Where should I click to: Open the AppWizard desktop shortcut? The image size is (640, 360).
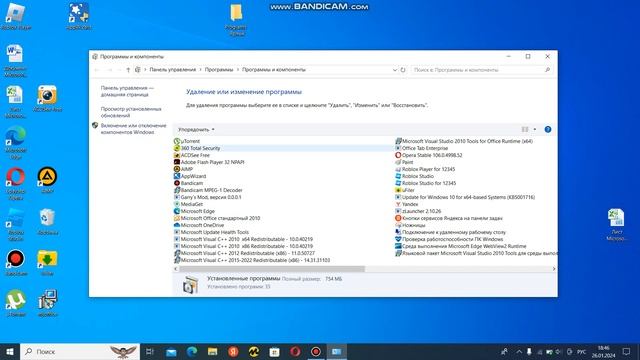78,16
